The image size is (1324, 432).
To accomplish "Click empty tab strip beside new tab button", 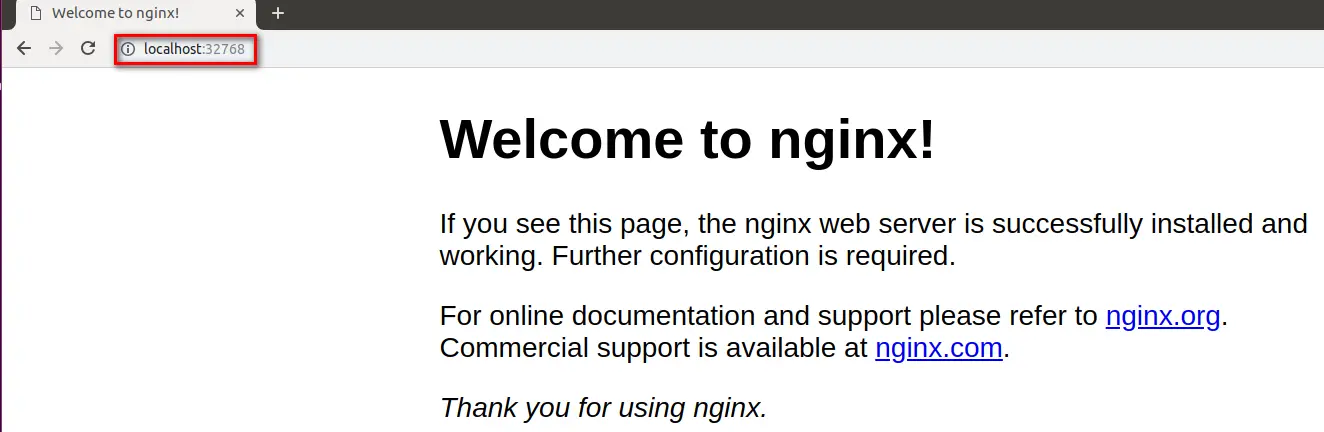I will (800, 14).
